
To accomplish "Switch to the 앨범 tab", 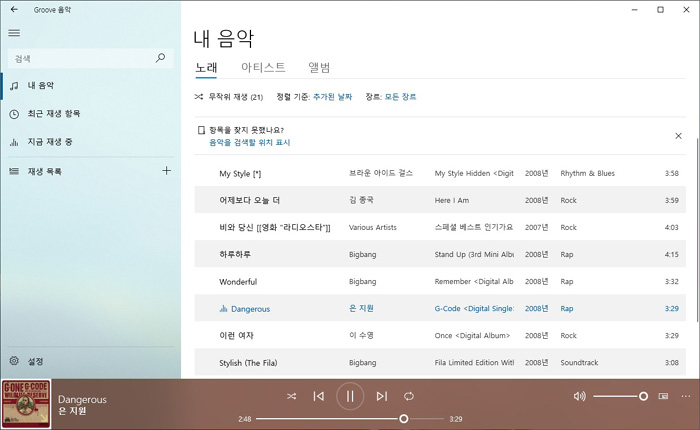I will pyautogui.click(x=319, y=67).
